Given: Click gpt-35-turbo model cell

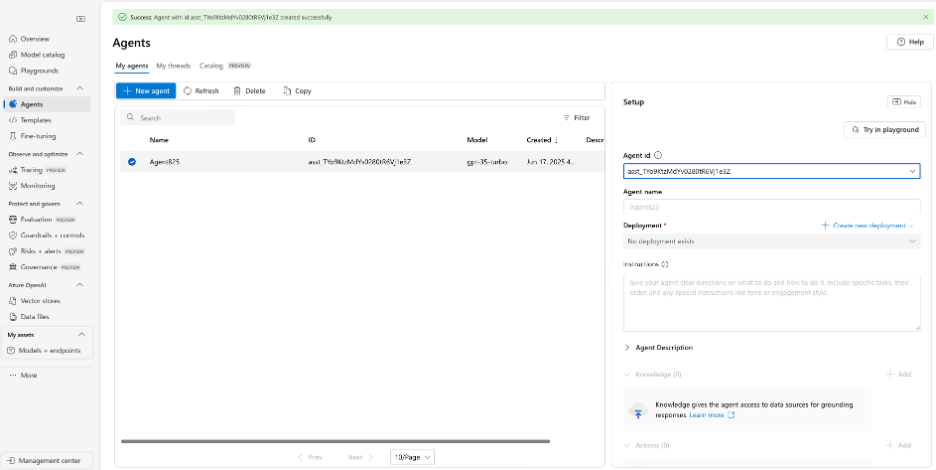Looking at the screenshot, I should click(487, 162).
